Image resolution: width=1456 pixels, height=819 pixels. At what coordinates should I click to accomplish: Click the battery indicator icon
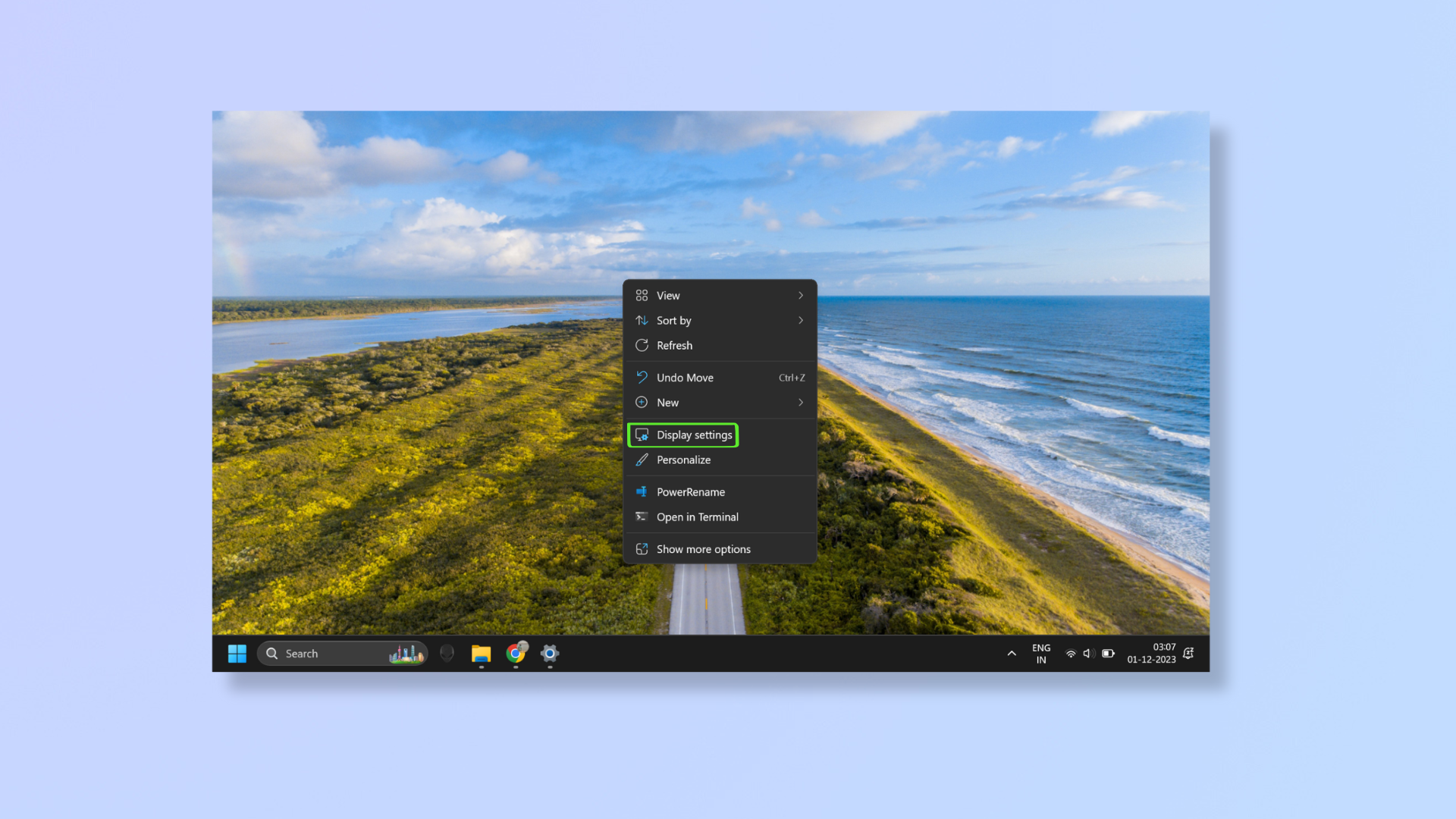tap(1108, 653)
